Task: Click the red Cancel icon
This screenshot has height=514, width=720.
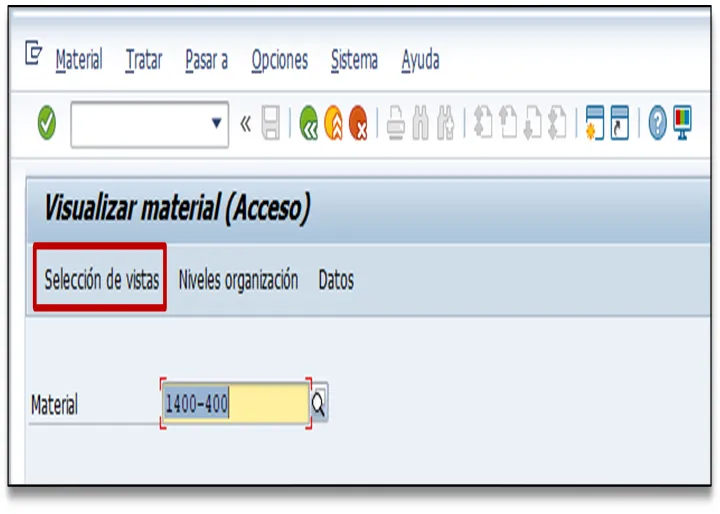Action: [x=359, y=123]
